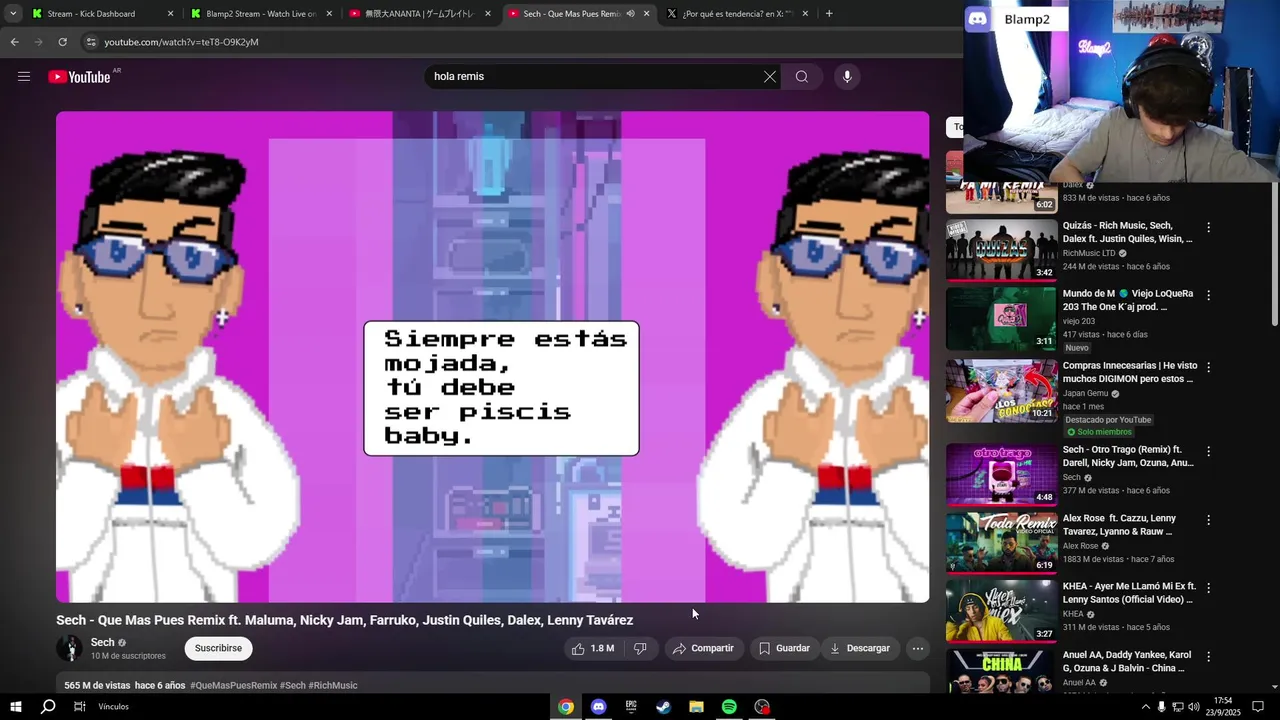Open options for Mundo de M video
The image size is (1280, 720).
tap(1208, 296)
